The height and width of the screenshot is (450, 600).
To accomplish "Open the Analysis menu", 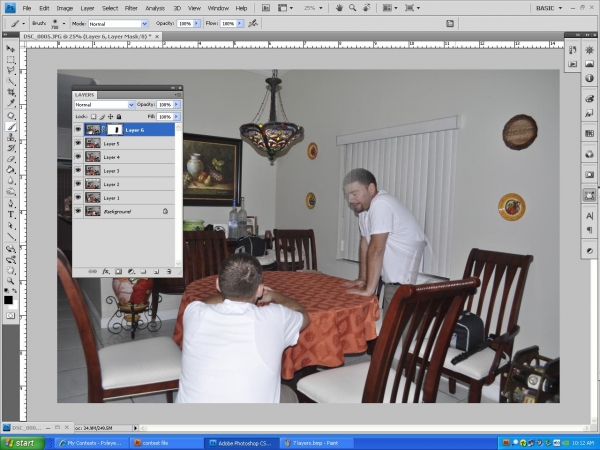I will (155, 8).
